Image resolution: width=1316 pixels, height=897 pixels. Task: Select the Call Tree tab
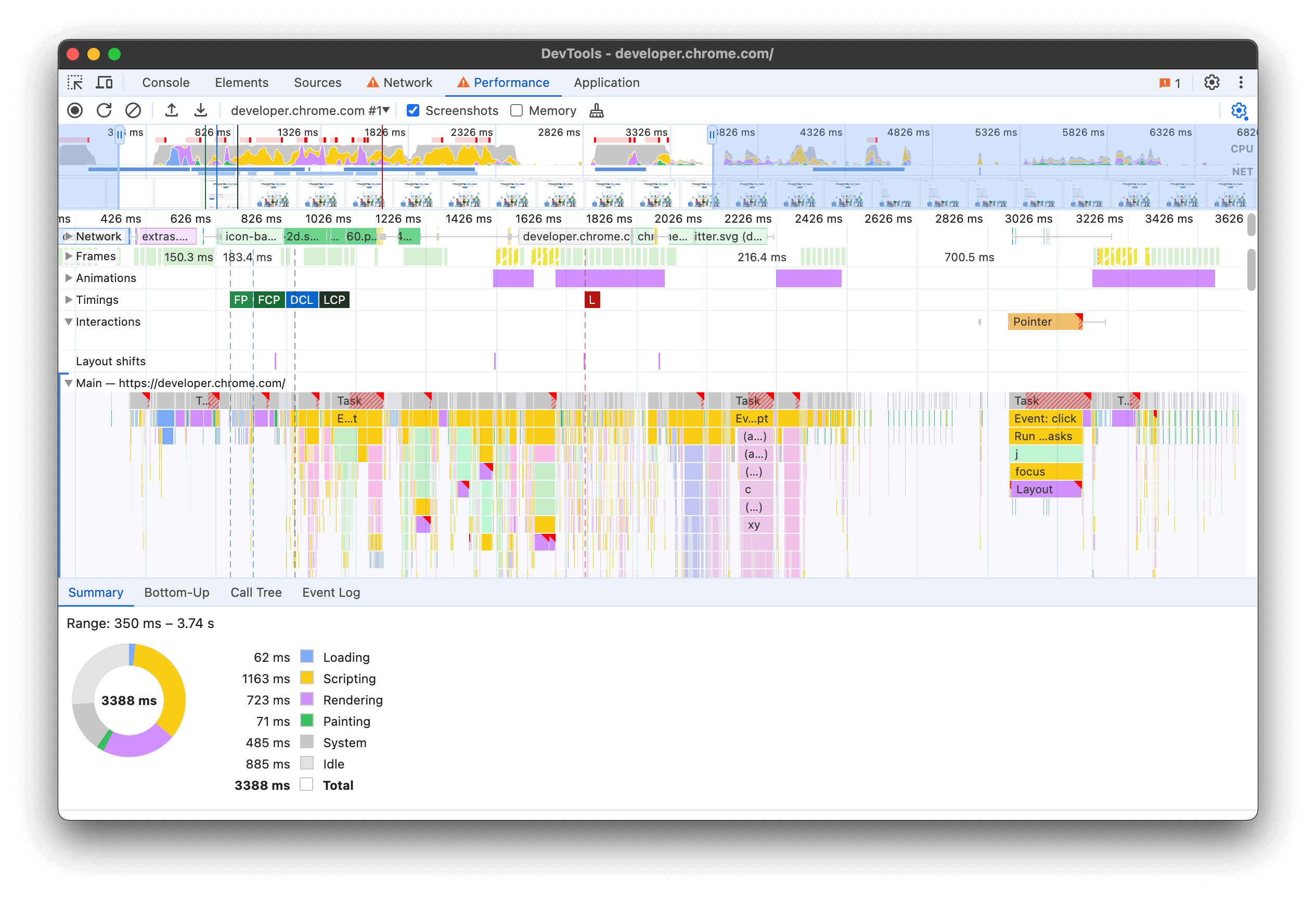[x=254, y=591]
